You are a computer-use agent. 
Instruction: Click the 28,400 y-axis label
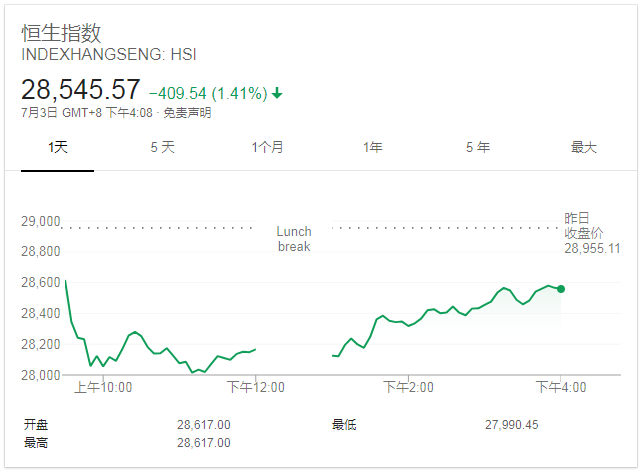[41, 313]
